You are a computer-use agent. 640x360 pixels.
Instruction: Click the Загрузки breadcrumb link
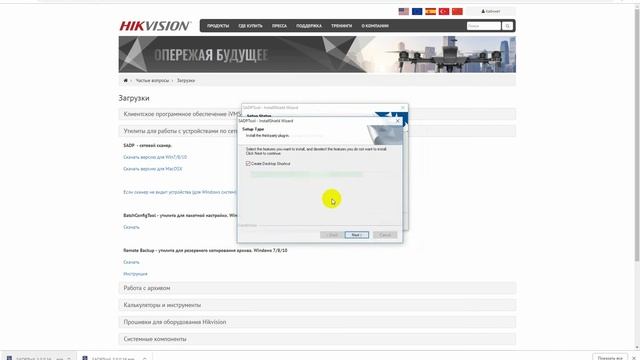[186, 80]
